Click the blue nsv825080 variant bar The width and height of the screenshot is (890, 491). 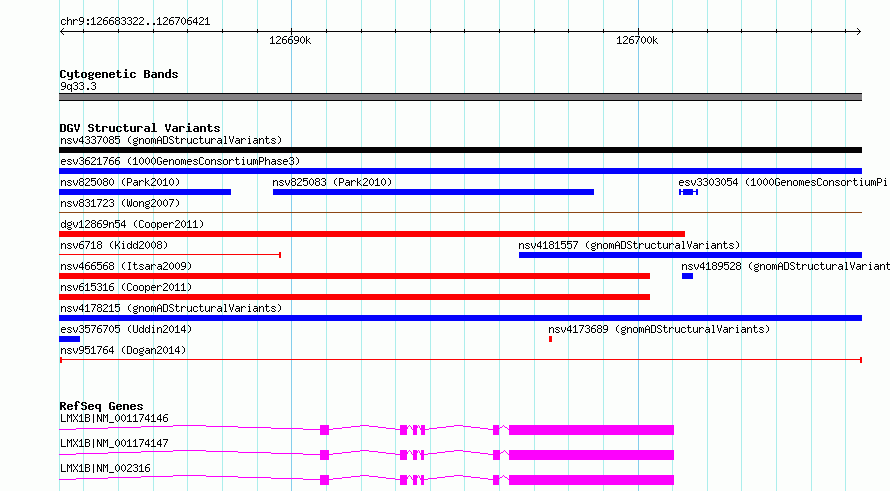click(145, 192)
